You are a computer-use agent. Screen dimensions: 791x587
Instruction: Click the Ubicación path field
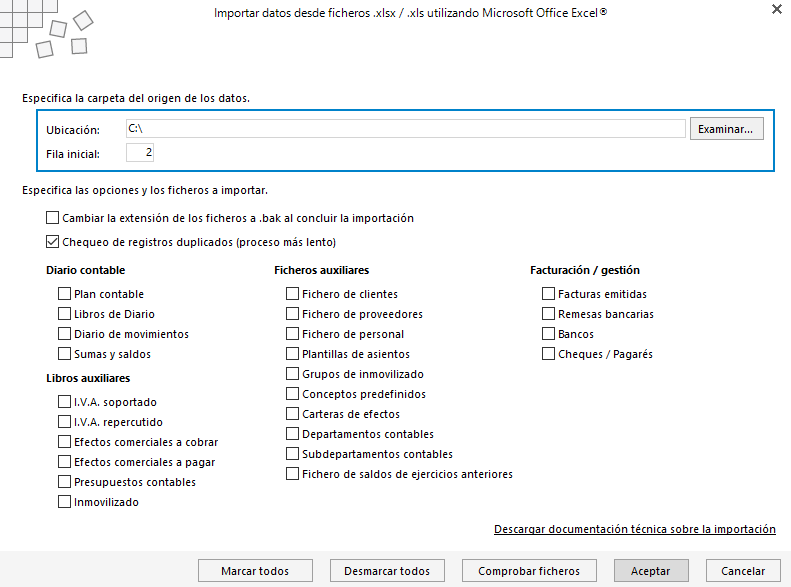click(406, 129)
